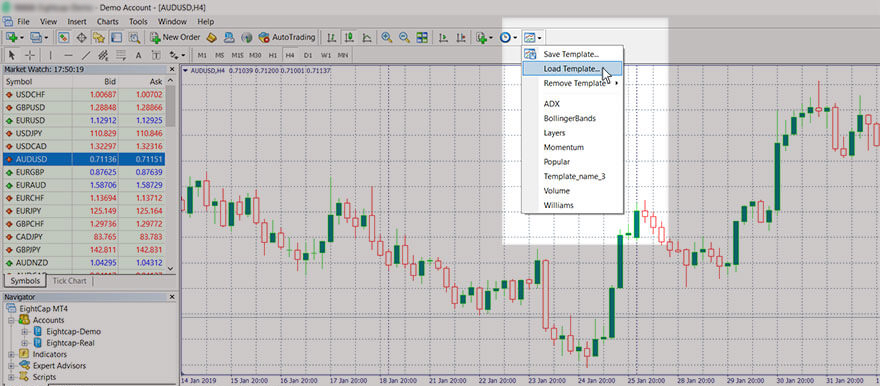
Task: Switch timeframe to MN
Action: 343,55
